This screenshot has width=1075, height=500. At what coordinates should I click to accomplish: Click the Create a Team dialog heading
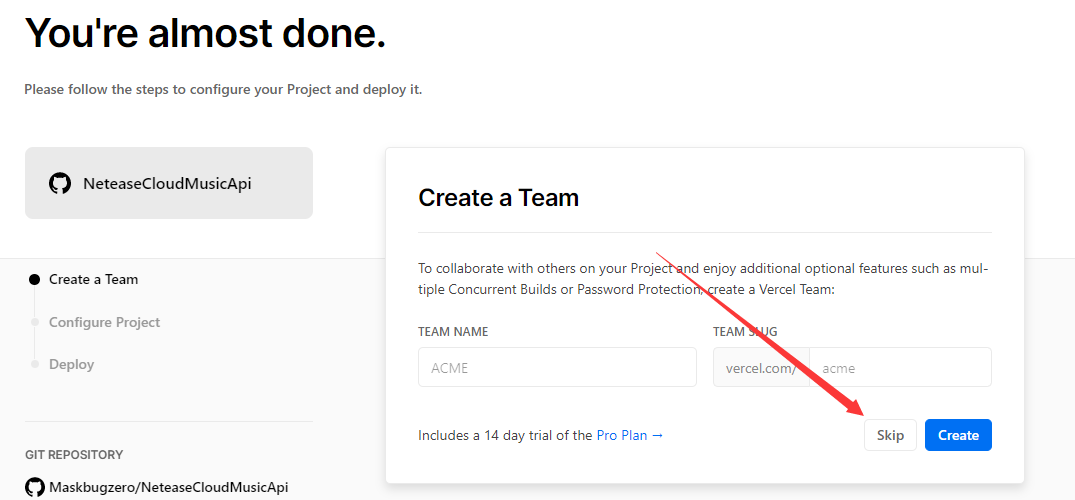click(x=498, y=197)
